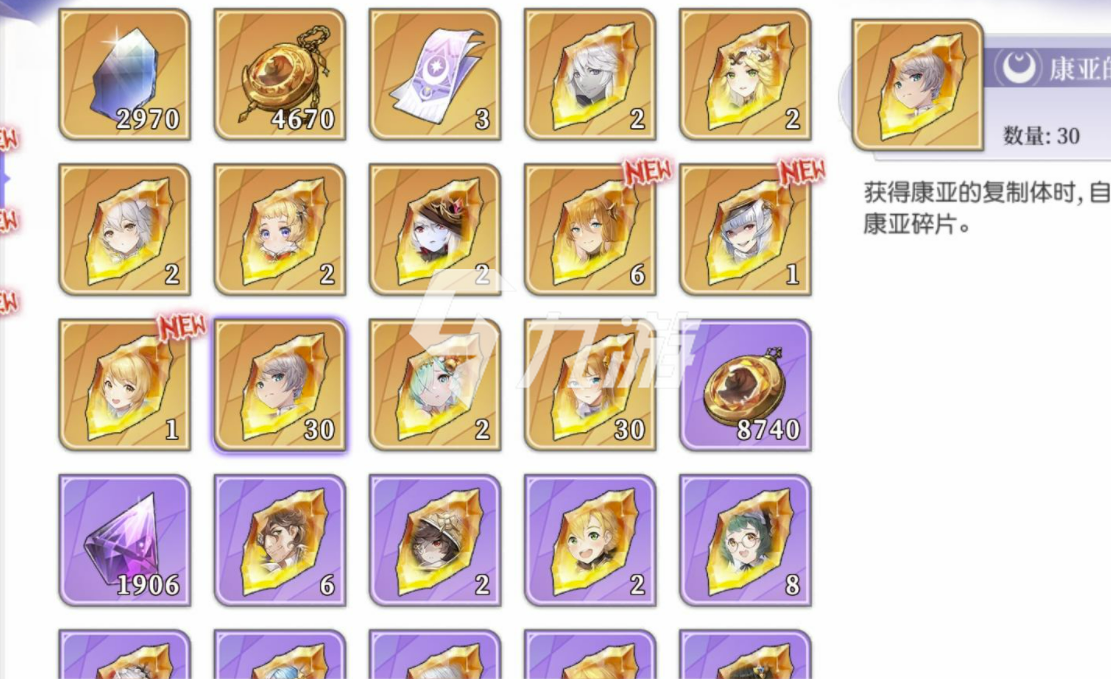Select the mint-haired character shard count 2
Image resolution: width=1111 pixels, height=679 pixels.
(x=435, y=385)
